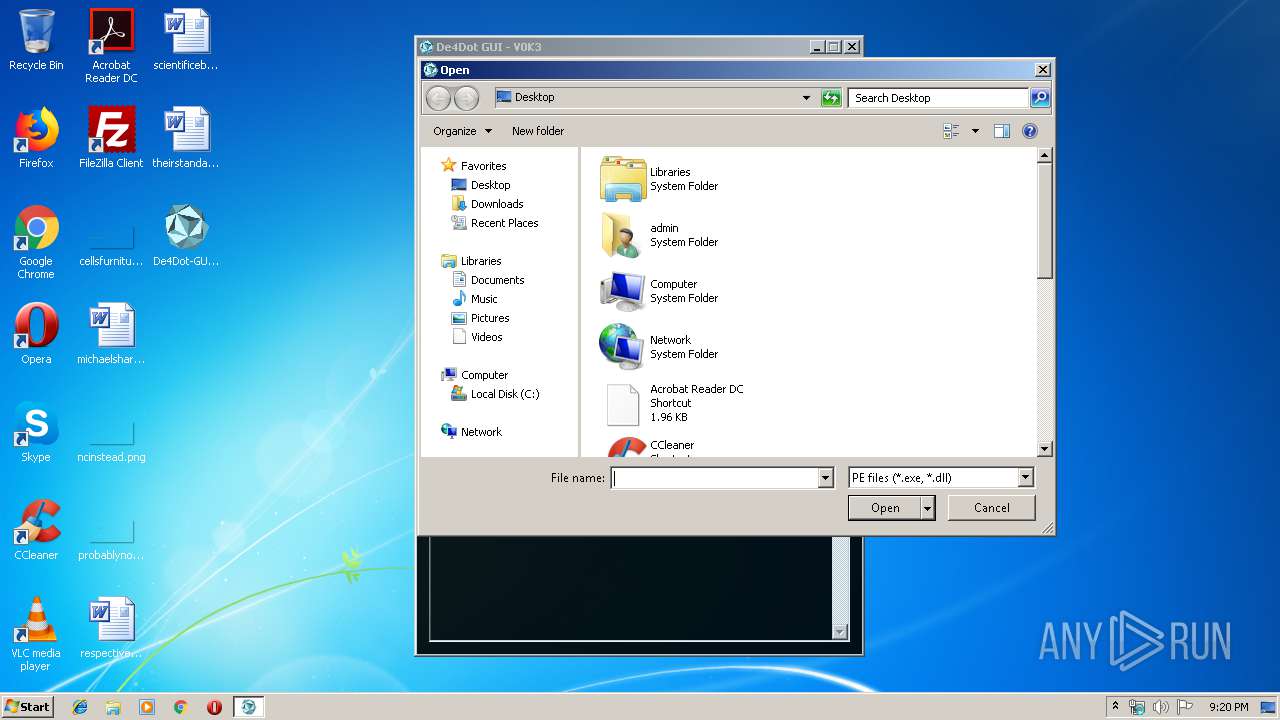Show hidden icons in system tray
Viewport: 1280px width, 720px height.
(x=1116, y=706)
